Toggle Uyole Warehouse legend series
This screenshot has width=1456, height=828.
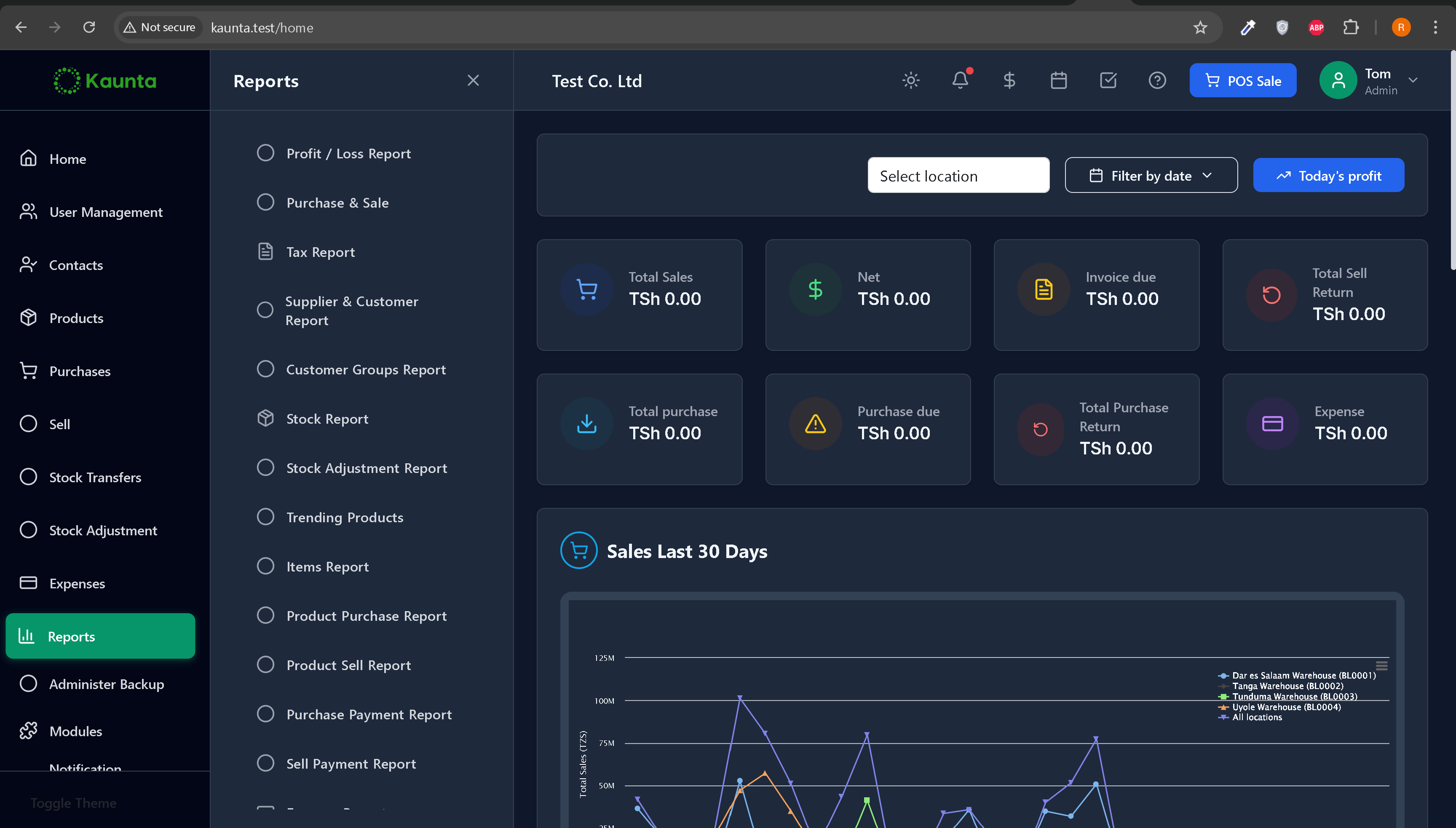1279,708
